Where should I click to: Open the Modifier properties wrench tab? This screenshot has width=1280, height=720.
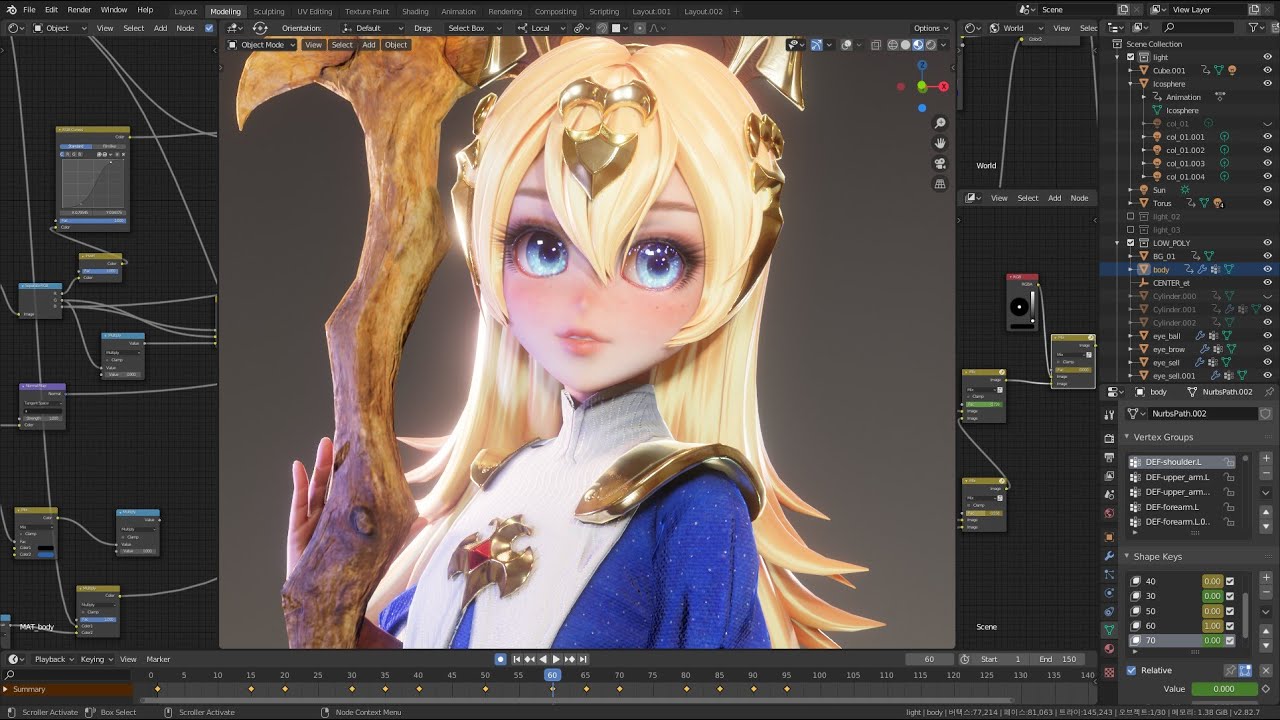click(x=1109, y=555)
